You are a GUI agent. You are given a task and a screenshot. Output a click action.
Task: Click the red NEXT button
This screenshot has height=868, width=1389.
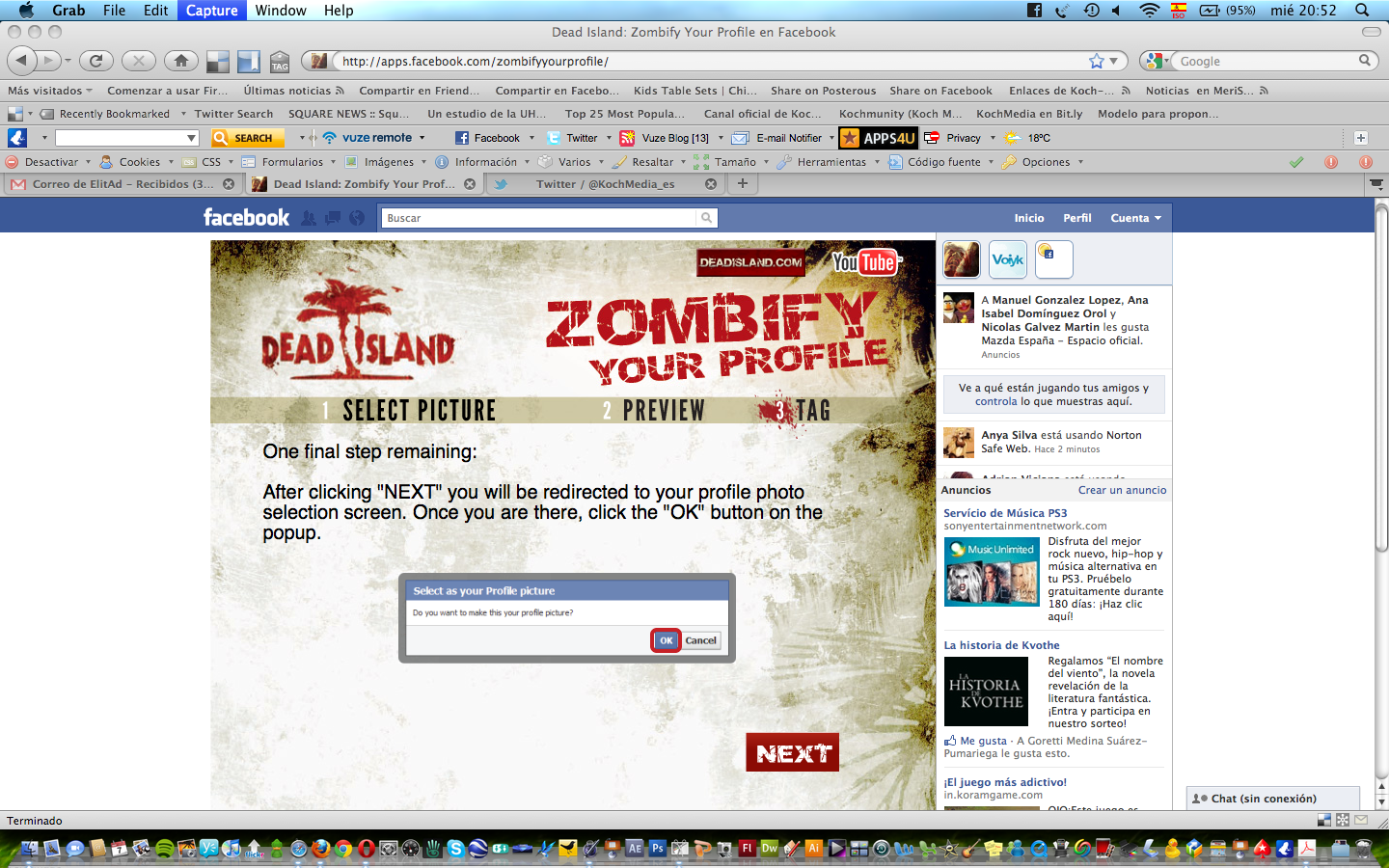coord(792,753)
